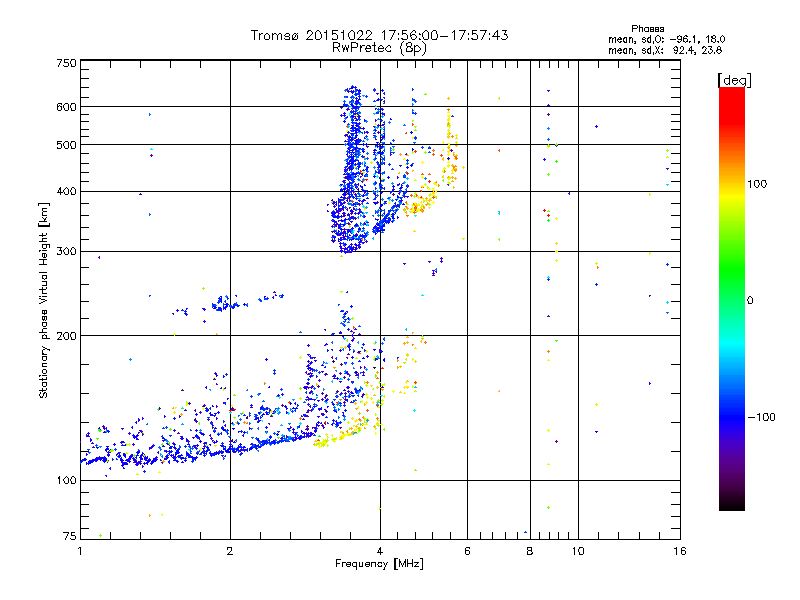Click the '[deg]' colorbar unit label
Image resolution: width=800 pixels, height=600 pixels.
[x=734, y=80]
